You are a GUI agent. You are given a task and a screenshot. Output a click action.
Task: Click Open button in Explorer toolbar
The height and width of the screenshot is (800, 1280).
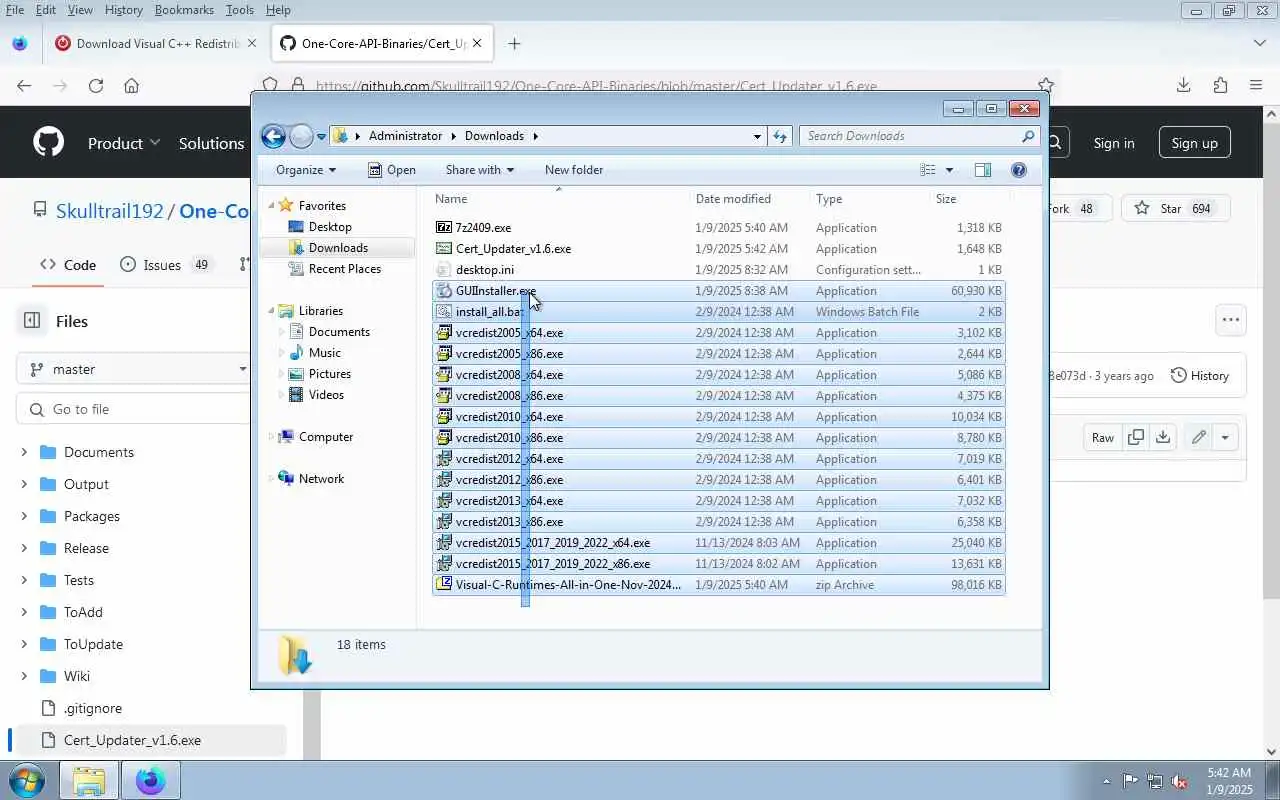point(391,170)
